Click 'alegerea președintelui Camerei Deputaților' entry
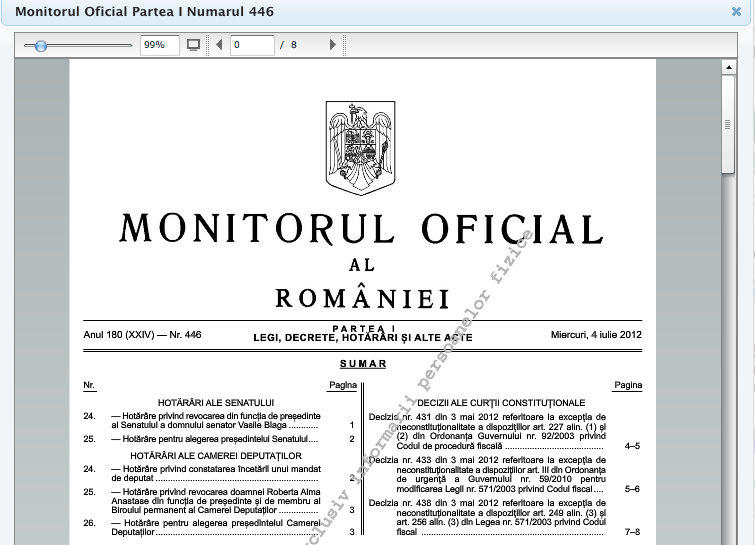Viewport: 755px width, 545px height. [216, 528]
